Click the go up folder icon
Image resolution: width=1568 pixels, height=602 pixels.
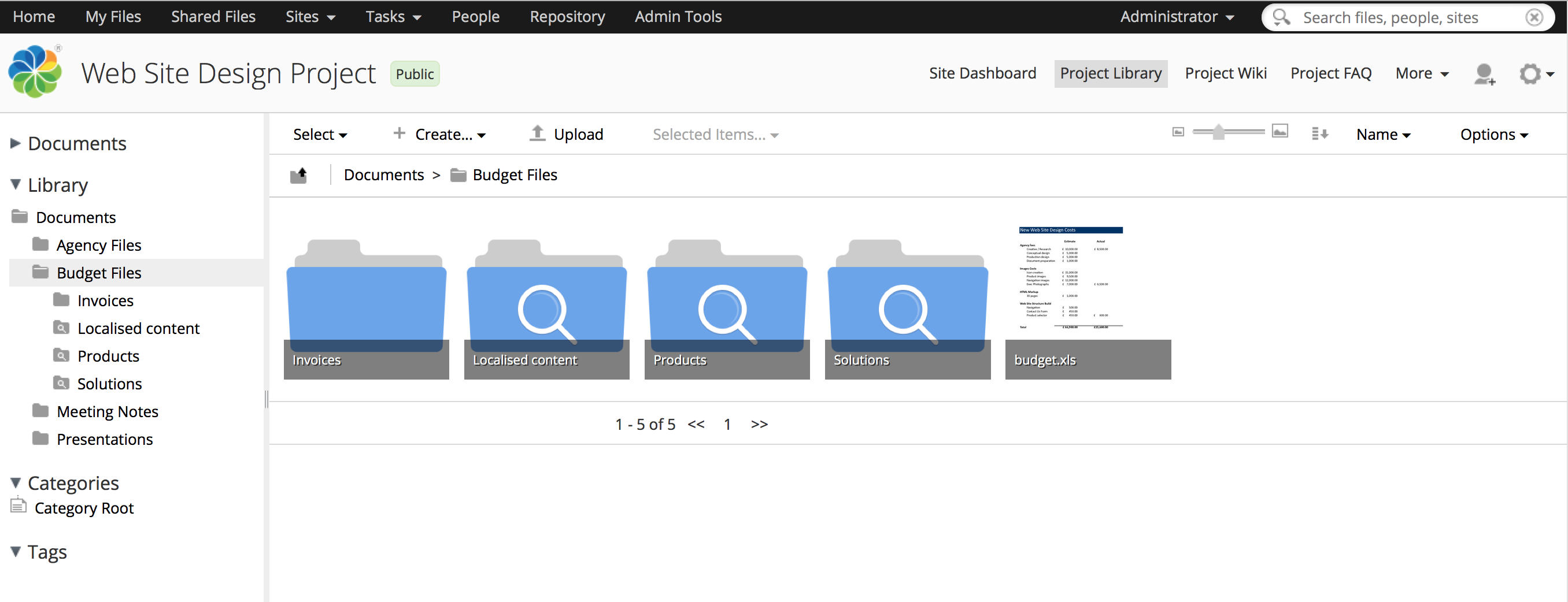pos(298,175)
